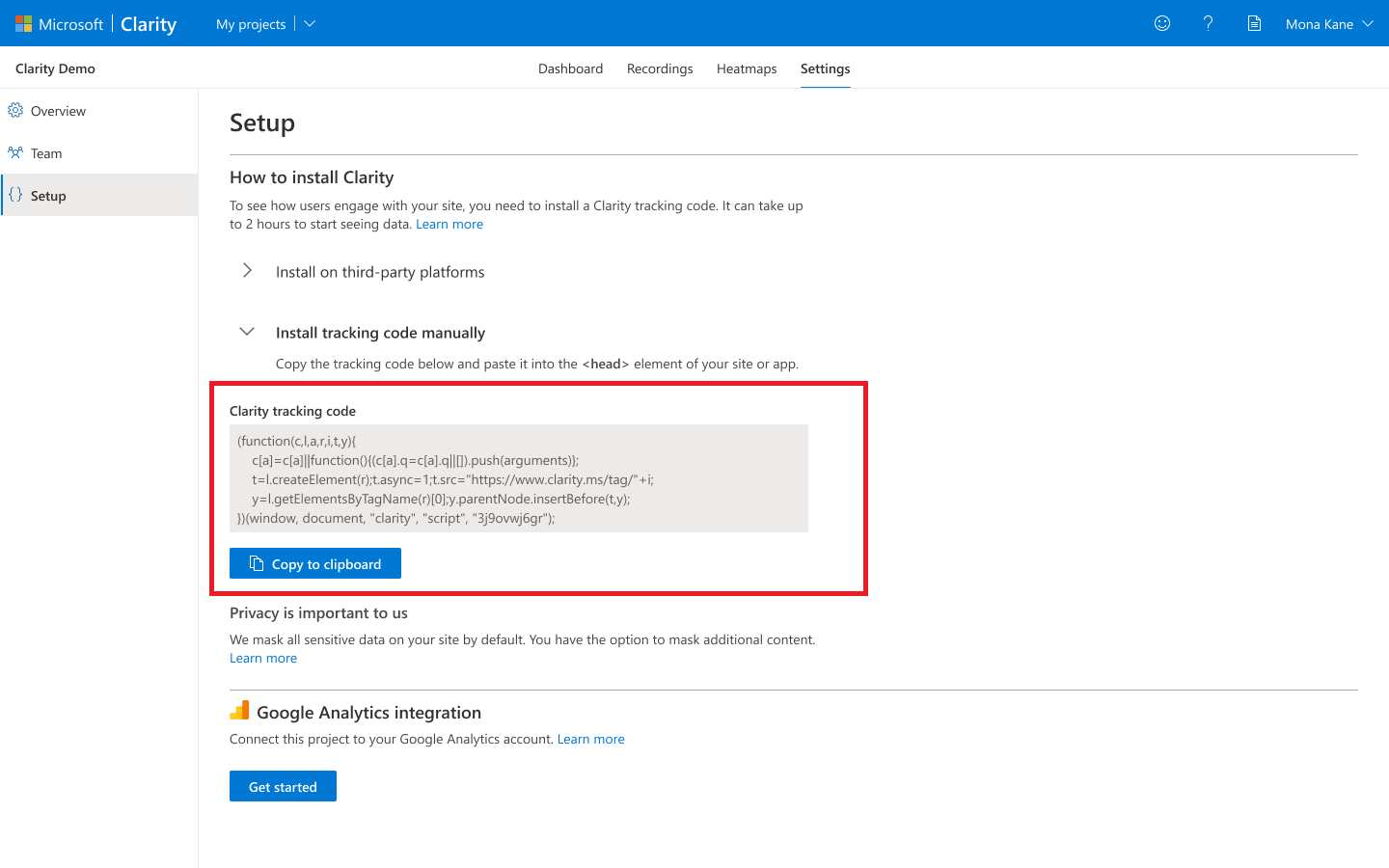The height and width of the screenshot is (868, 1389).
Task: Click the Clarity Demo project name
Action: click(x=55, y=68)
